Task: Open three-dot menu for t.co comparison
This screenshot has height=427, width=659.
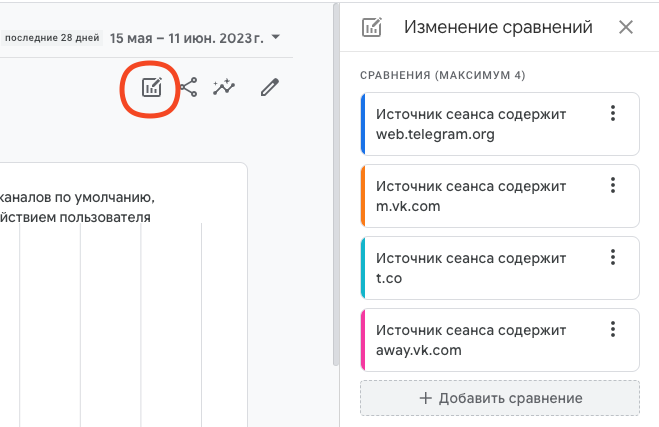Action: [613, 257]
